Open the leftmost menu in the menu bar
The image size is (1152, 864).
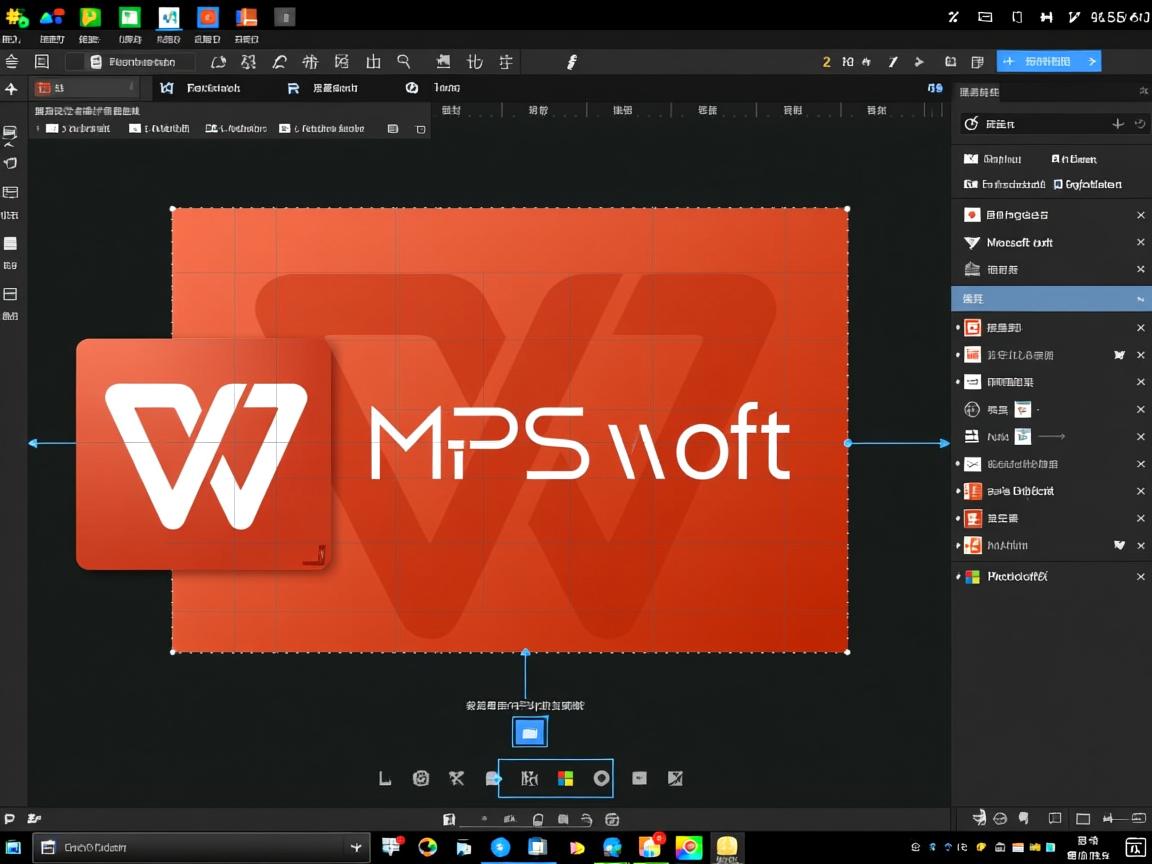coord(12,38)
